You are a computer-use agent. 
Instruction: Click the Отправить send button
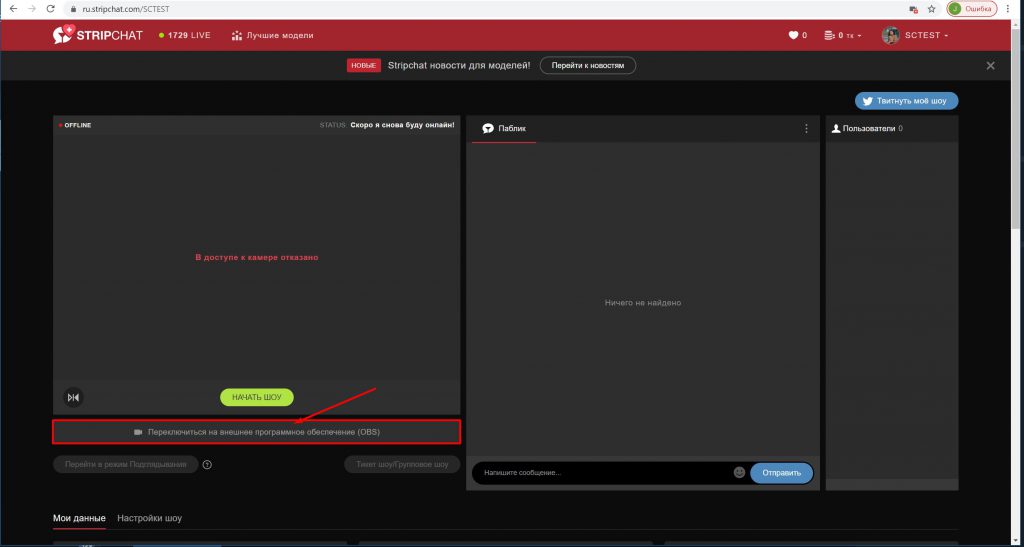[782, 473]
